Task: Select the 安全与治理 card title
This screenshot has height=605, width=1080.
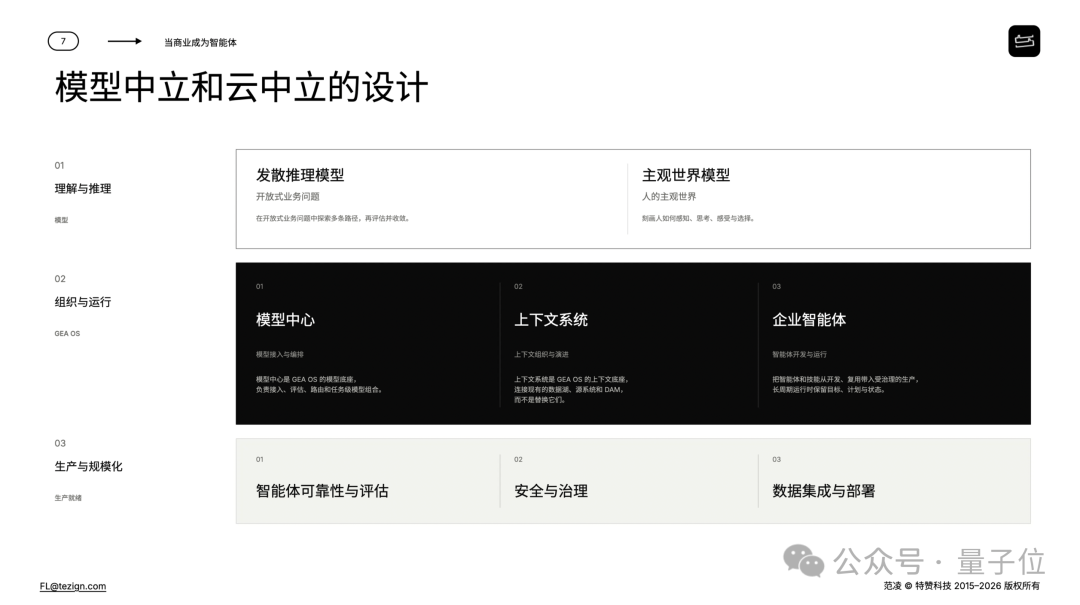Action: point(551,491)
